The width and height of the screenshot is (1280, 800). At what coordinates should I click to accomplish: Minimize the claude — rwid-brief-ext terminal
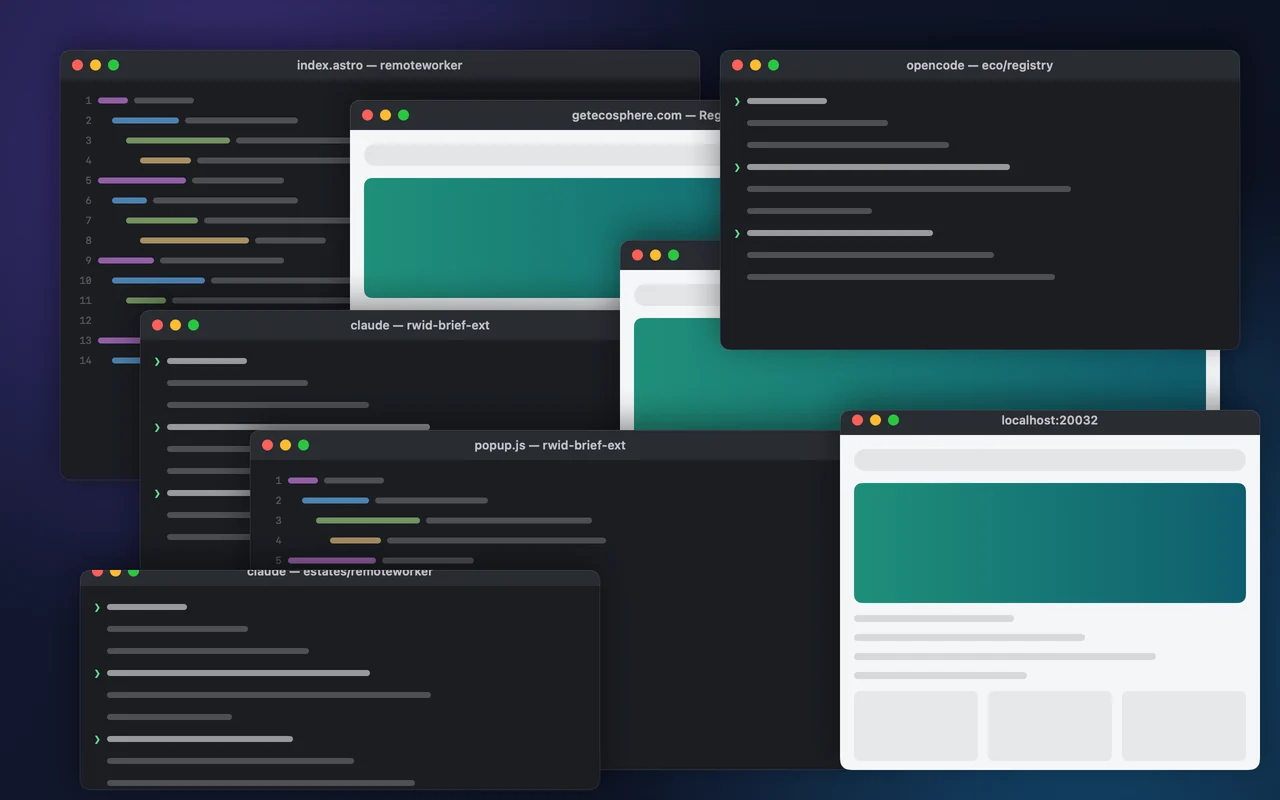[176, 325]
